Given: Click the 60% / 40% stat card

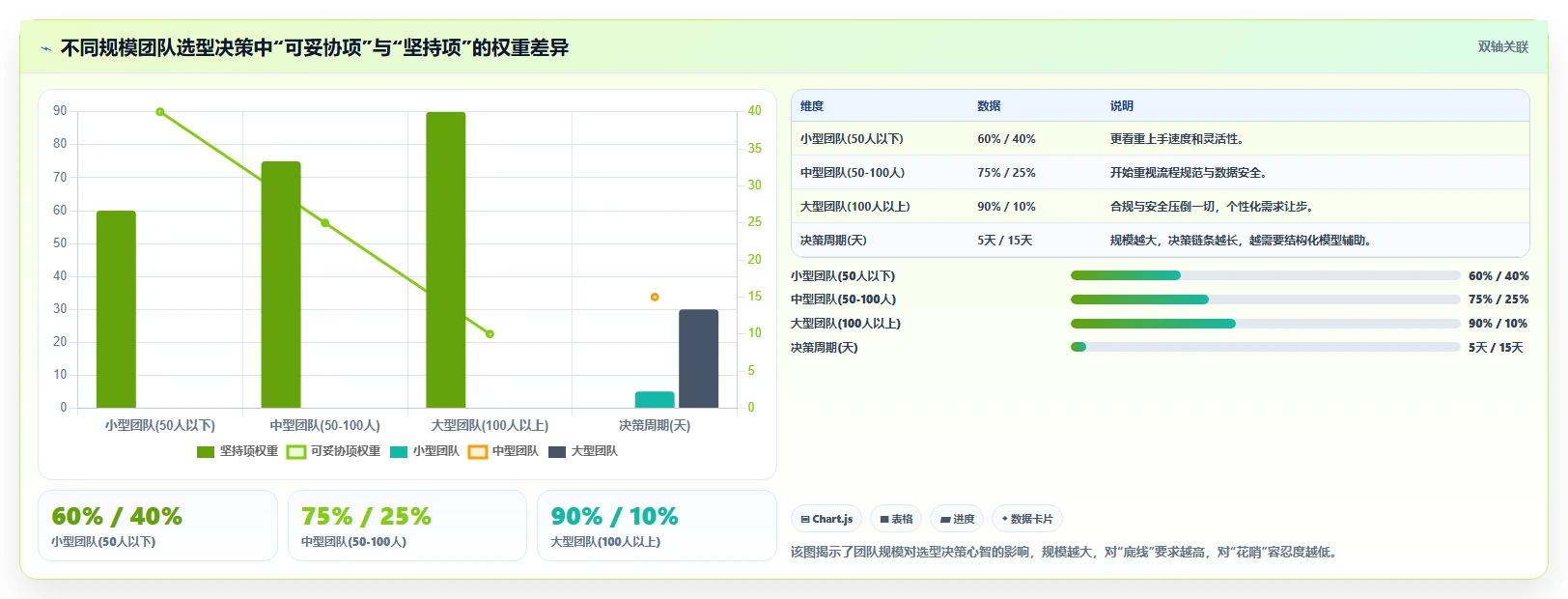Looking at the screenshot, I should [157, 526].
